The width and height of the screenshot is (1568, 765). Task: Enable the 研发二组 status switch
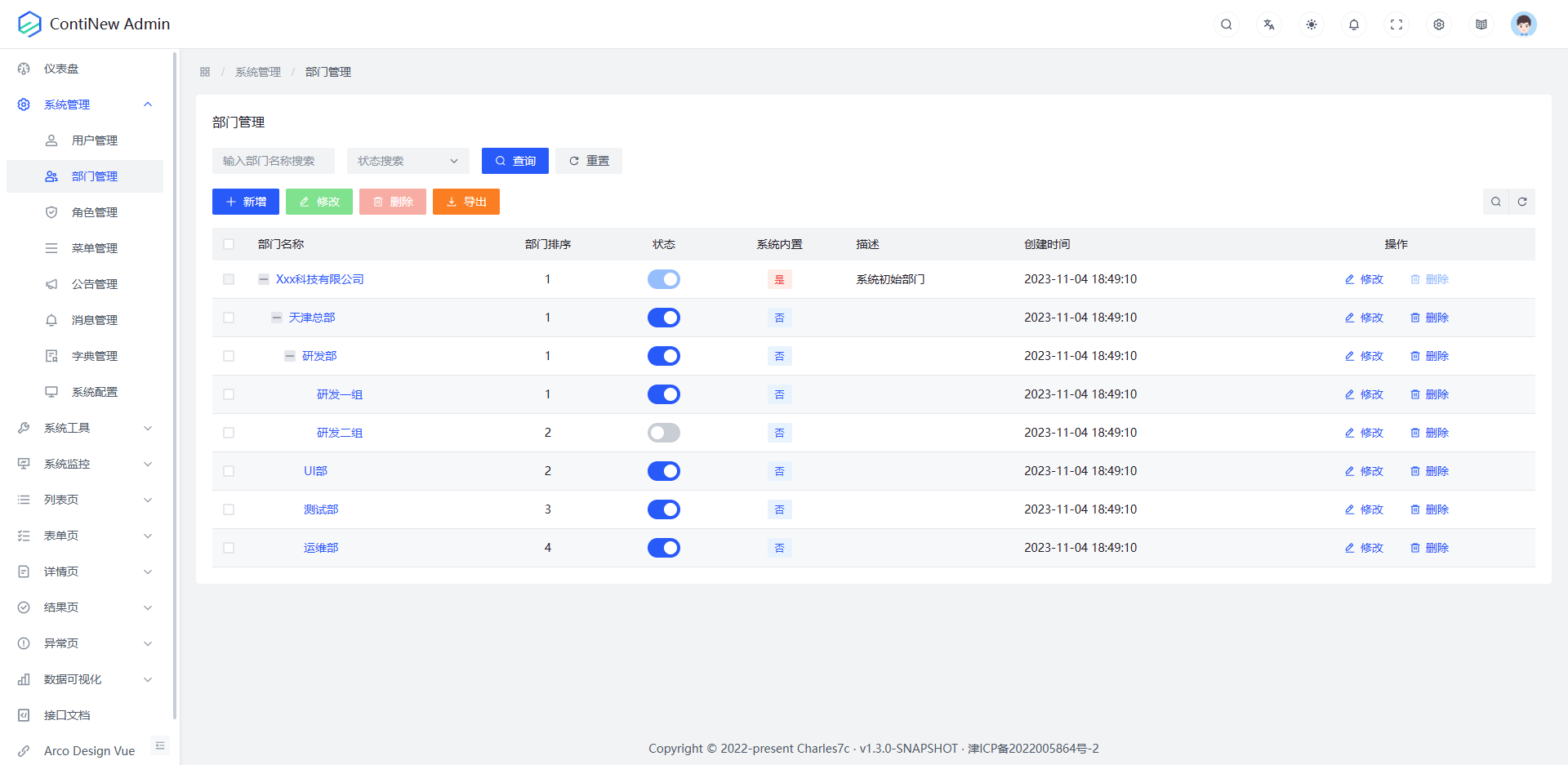pyautogui.click(x=663, y=433)
